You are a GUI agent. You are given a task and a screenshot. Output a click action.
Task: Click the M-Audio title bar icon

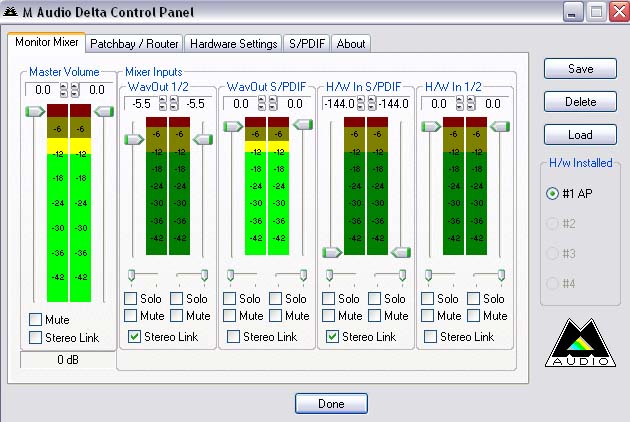(x=10, y=11)
